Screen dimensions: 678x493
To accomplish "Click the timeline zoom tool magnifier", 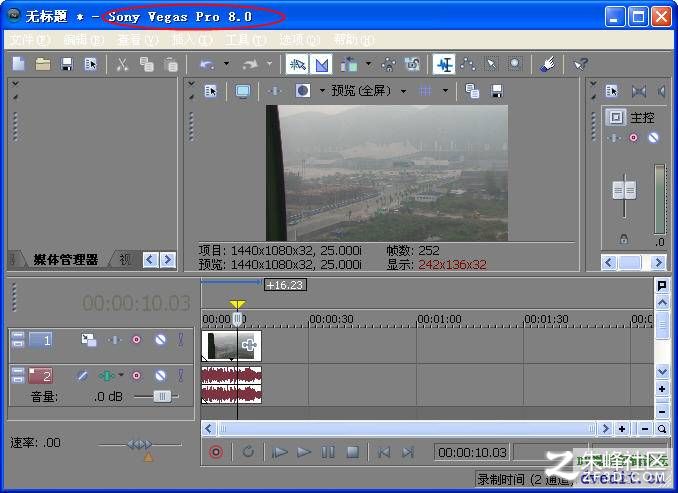I will point(662,429).
